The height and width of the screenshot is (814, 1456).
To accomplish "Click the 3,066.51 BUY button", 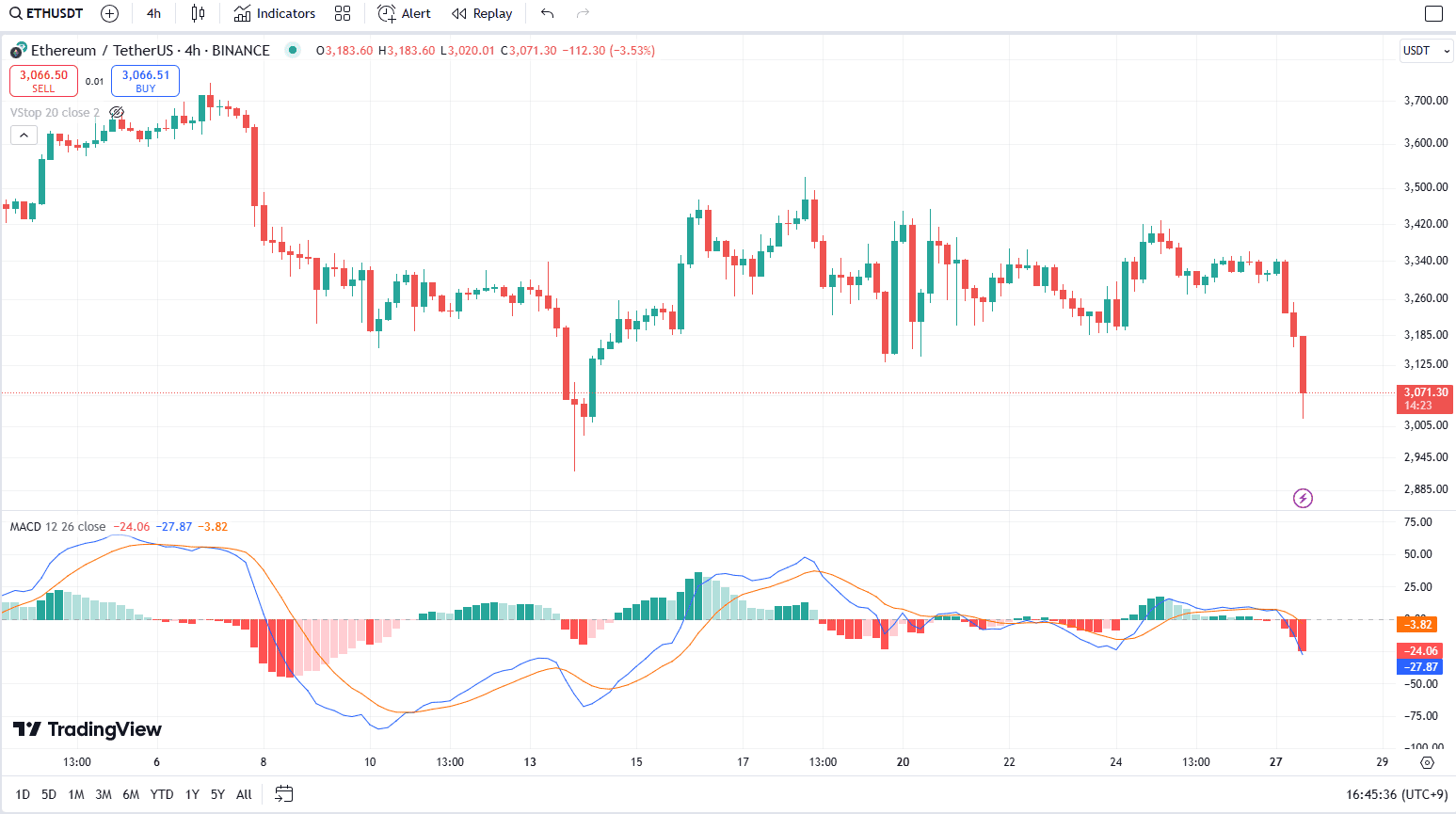I will (145, 81).
